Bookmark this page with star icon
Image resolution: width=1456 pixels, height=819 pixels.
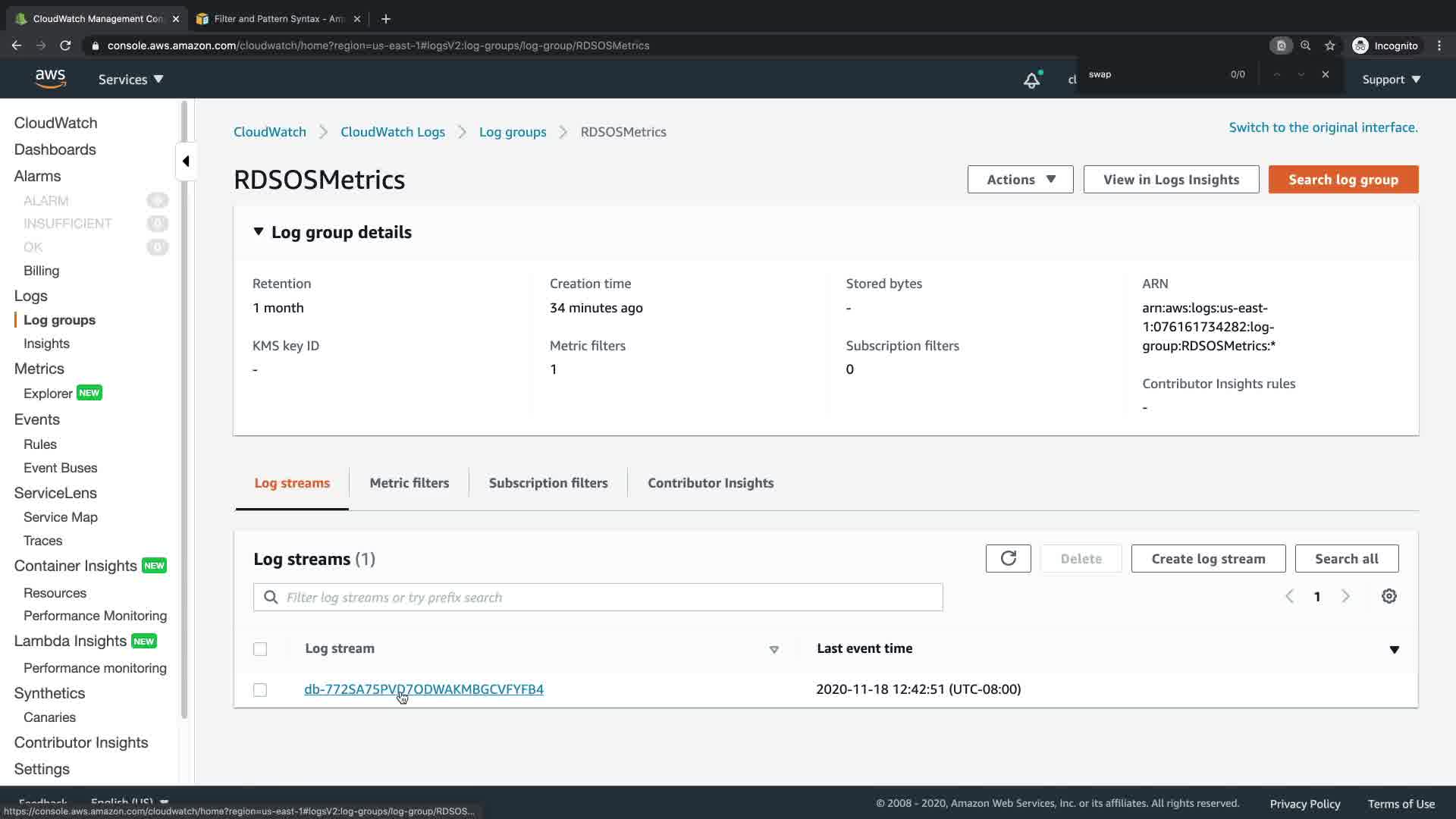click(1329, 45)
